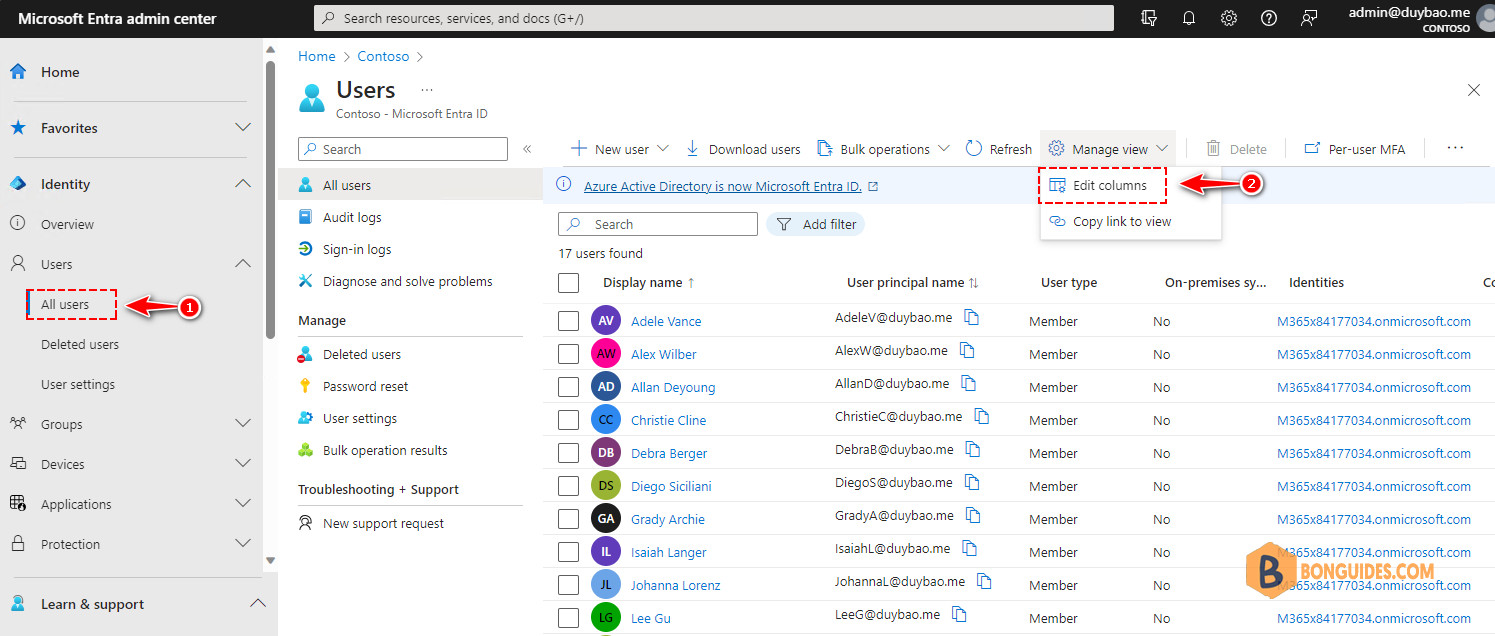1495x636 pixels.
Task: Copy DebraB@duybao.me to clipboard
Action: point(973,449)
